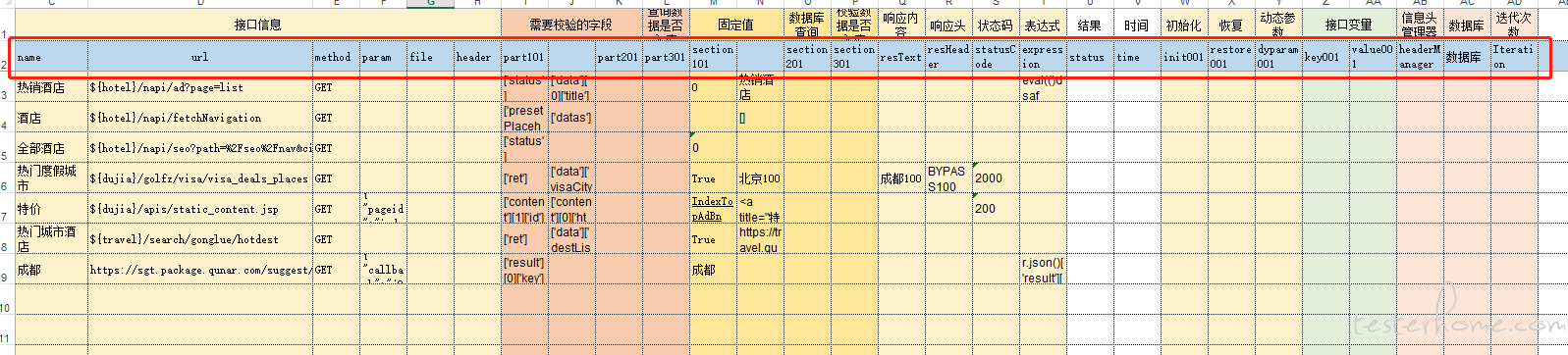The image size is (1568, 355).
Task: Select the https://sgt.package.qunar.com/suggest url cell
Action: (x=200, y=270)
